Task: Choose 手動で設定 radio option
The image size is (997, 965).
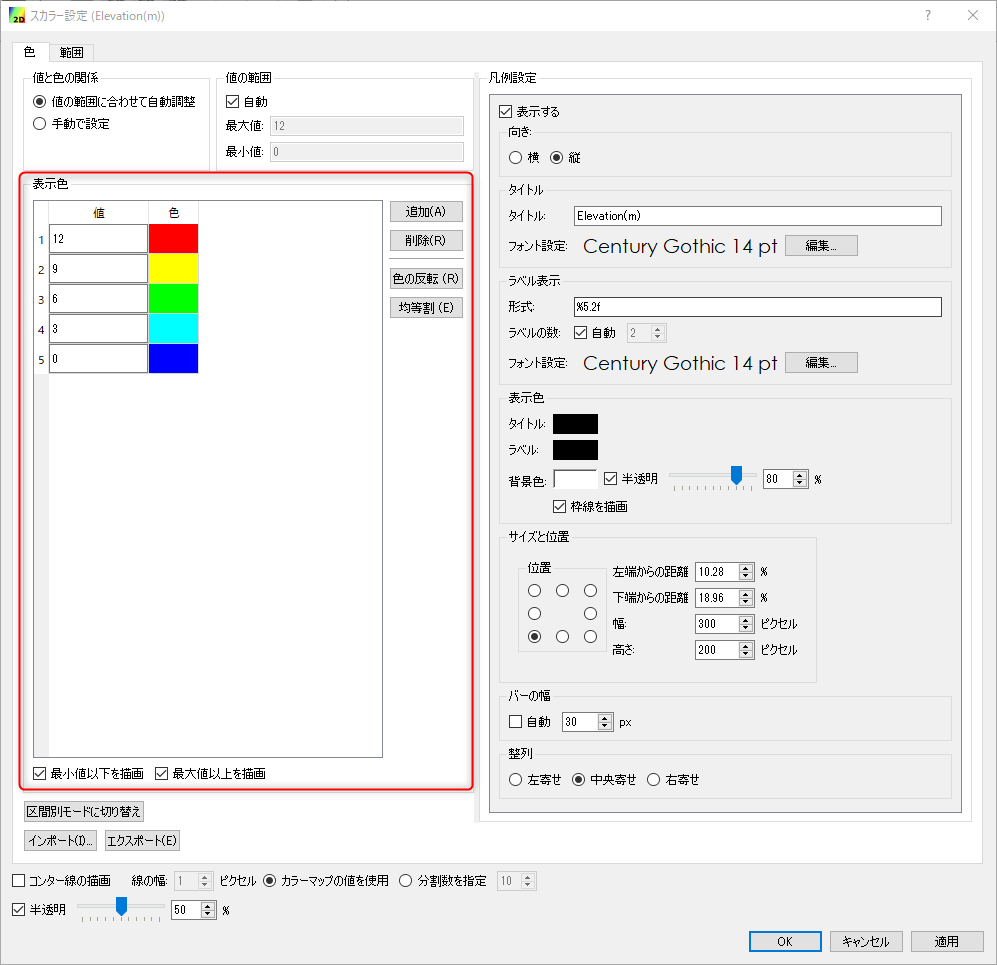Action: point(71,124)
